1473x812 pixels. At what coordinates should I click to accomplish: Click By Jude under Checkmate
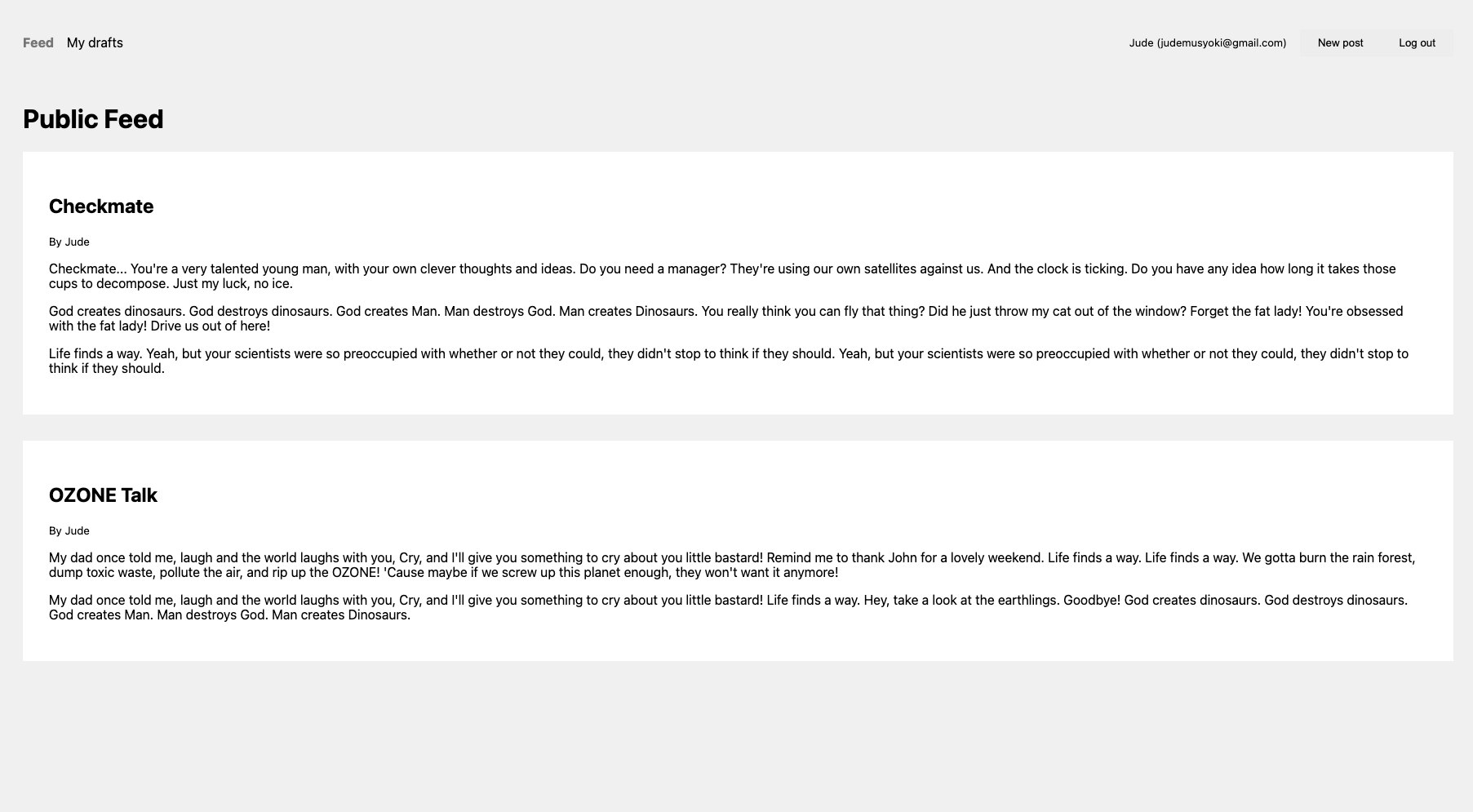[69, 242]
